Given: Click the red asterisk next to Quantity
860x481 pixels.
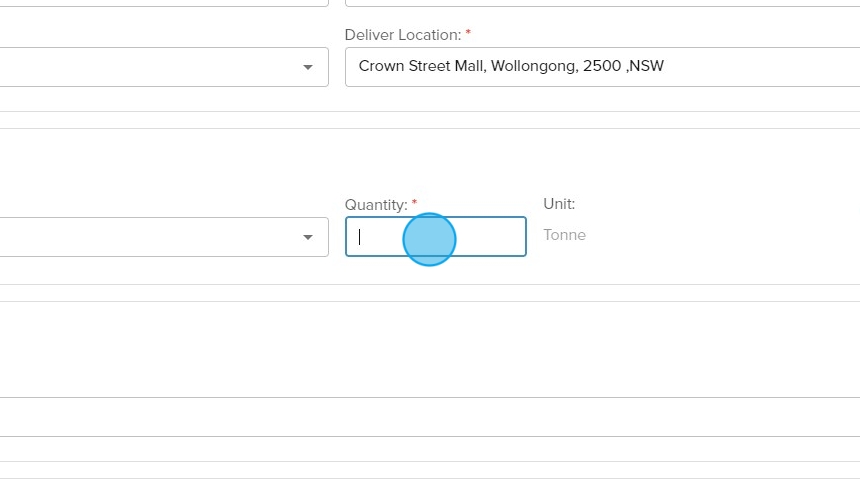Looking at the screenshot, I should point(414,203).
